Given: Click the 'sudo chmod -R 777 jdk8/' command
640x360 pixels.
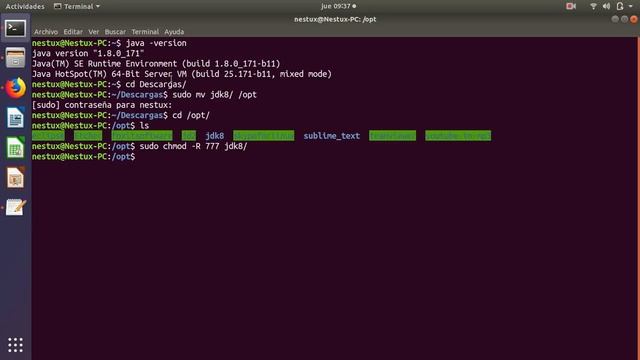Looking at the screenshot, I should [x=193, y=146].
